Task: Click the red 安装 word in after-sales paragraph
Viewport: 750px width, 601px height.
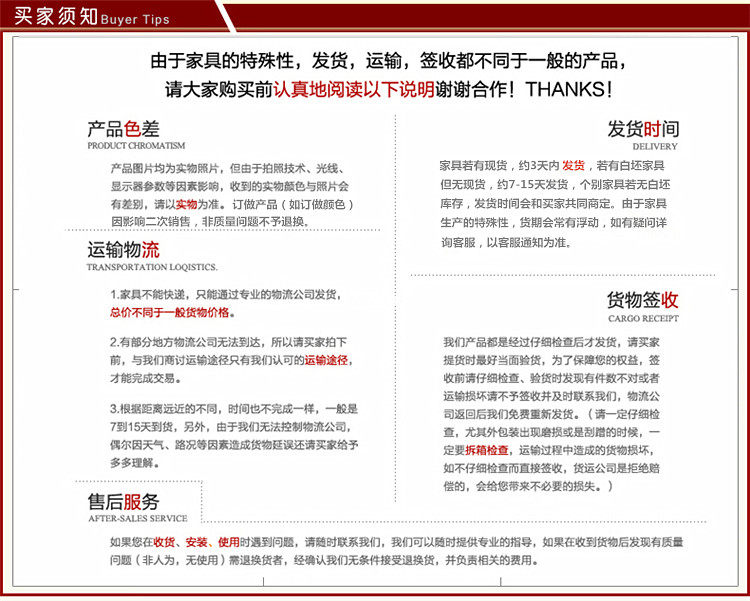Action: pyautogui.click(x=197, y=542)
